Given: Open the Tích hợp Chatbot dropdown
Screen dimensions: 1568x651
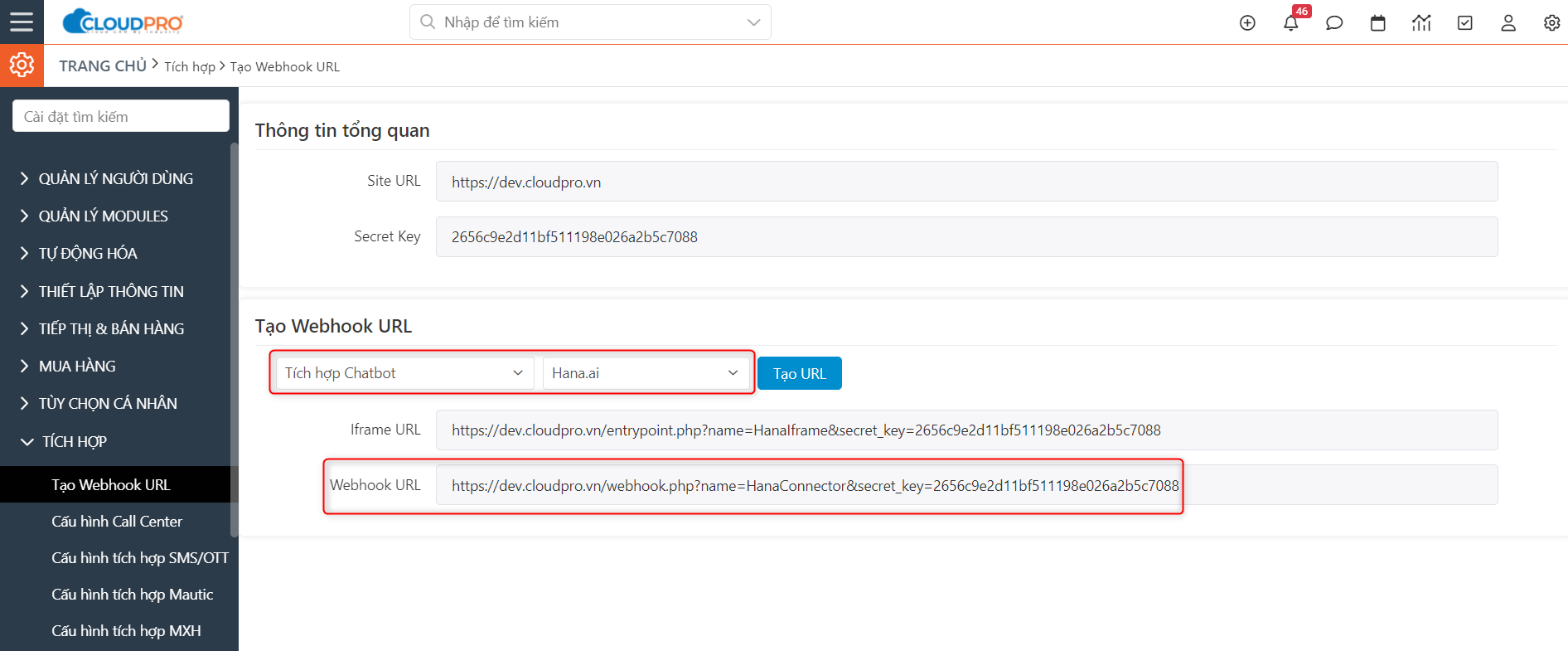Looking at the screenshot, I should (404, 373).
